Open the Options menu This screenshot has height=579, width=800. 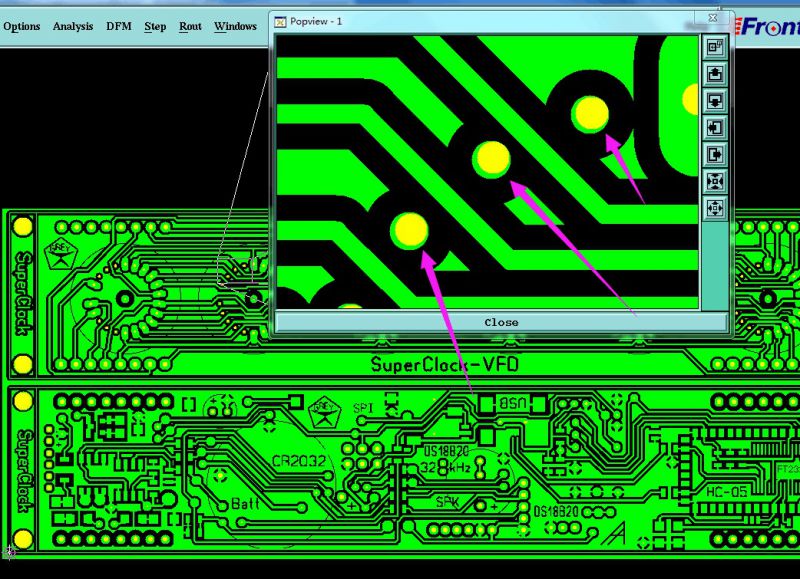(21, 26)
